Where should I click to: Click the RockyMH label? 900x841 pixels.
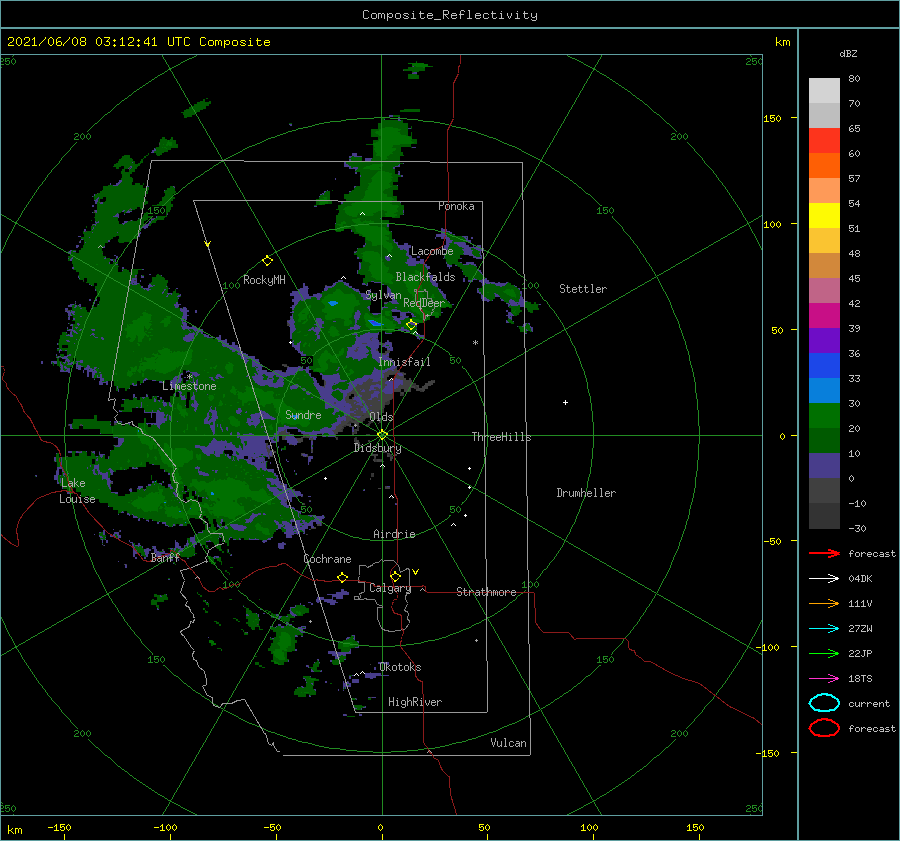click(x=264, y=280)
